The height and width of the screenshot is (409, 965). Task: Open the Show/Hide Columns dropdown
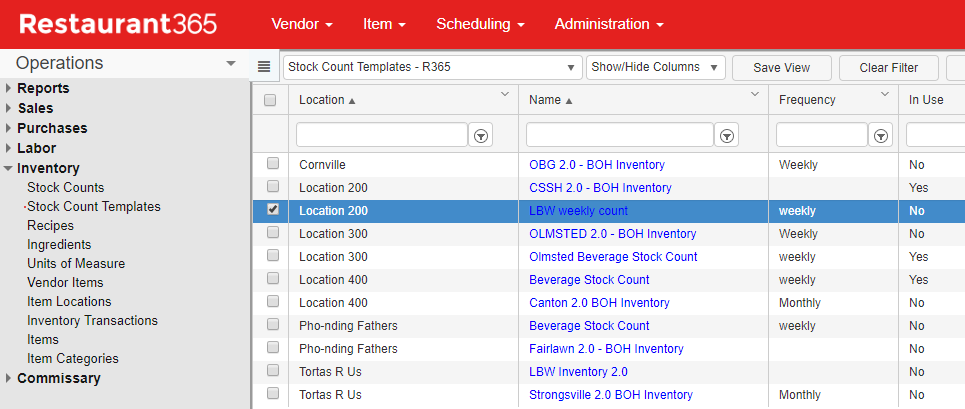tap(656, 68)
